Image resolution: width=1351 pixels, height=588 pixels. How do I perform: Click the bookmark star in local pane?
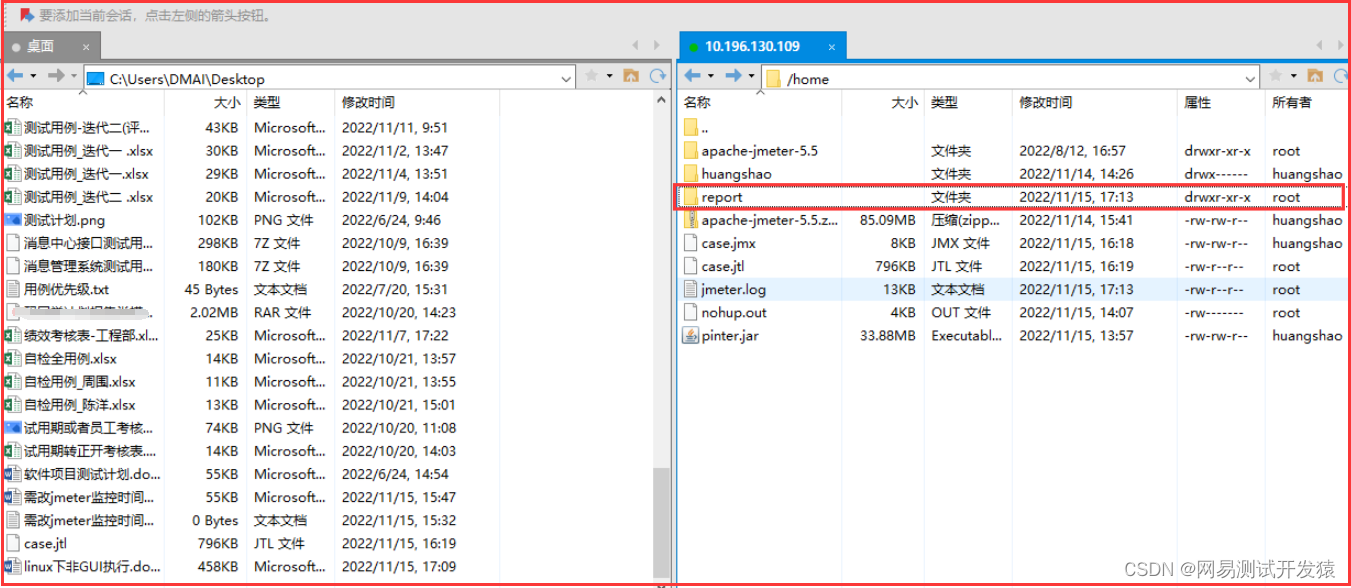pos(592,76)
